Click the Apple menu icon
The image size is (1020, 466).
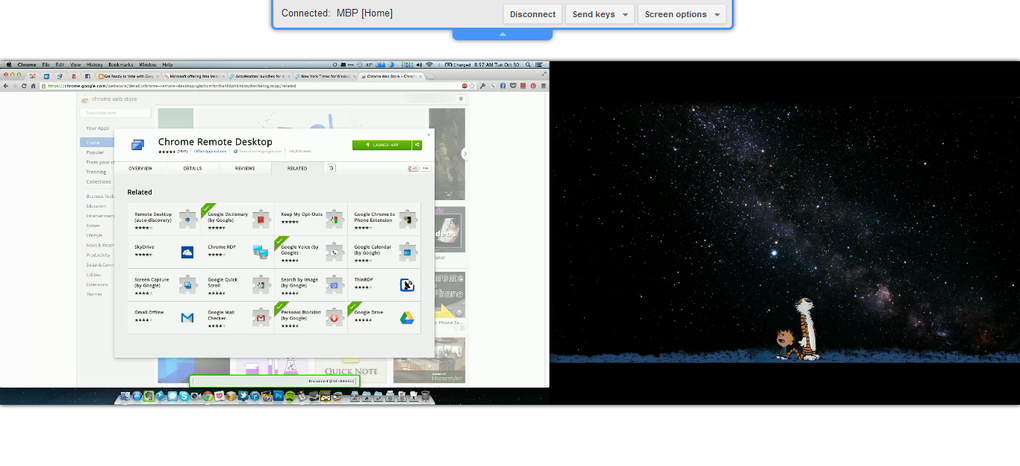8,64
